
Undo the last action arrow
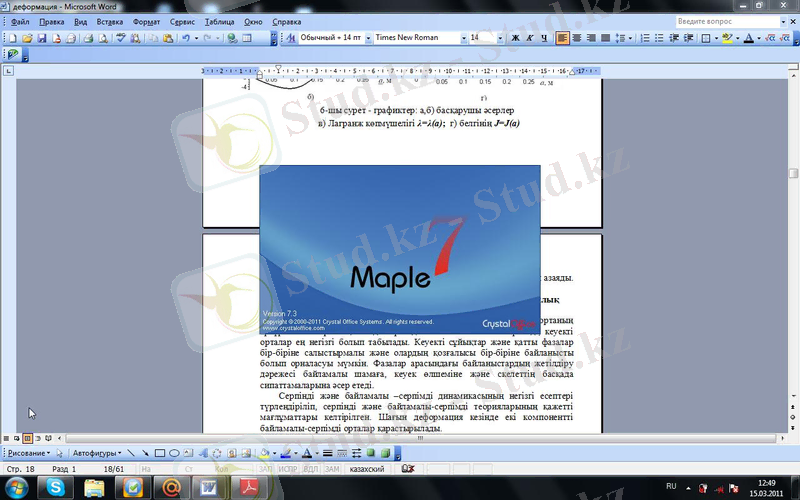click(x=186, y=38)
